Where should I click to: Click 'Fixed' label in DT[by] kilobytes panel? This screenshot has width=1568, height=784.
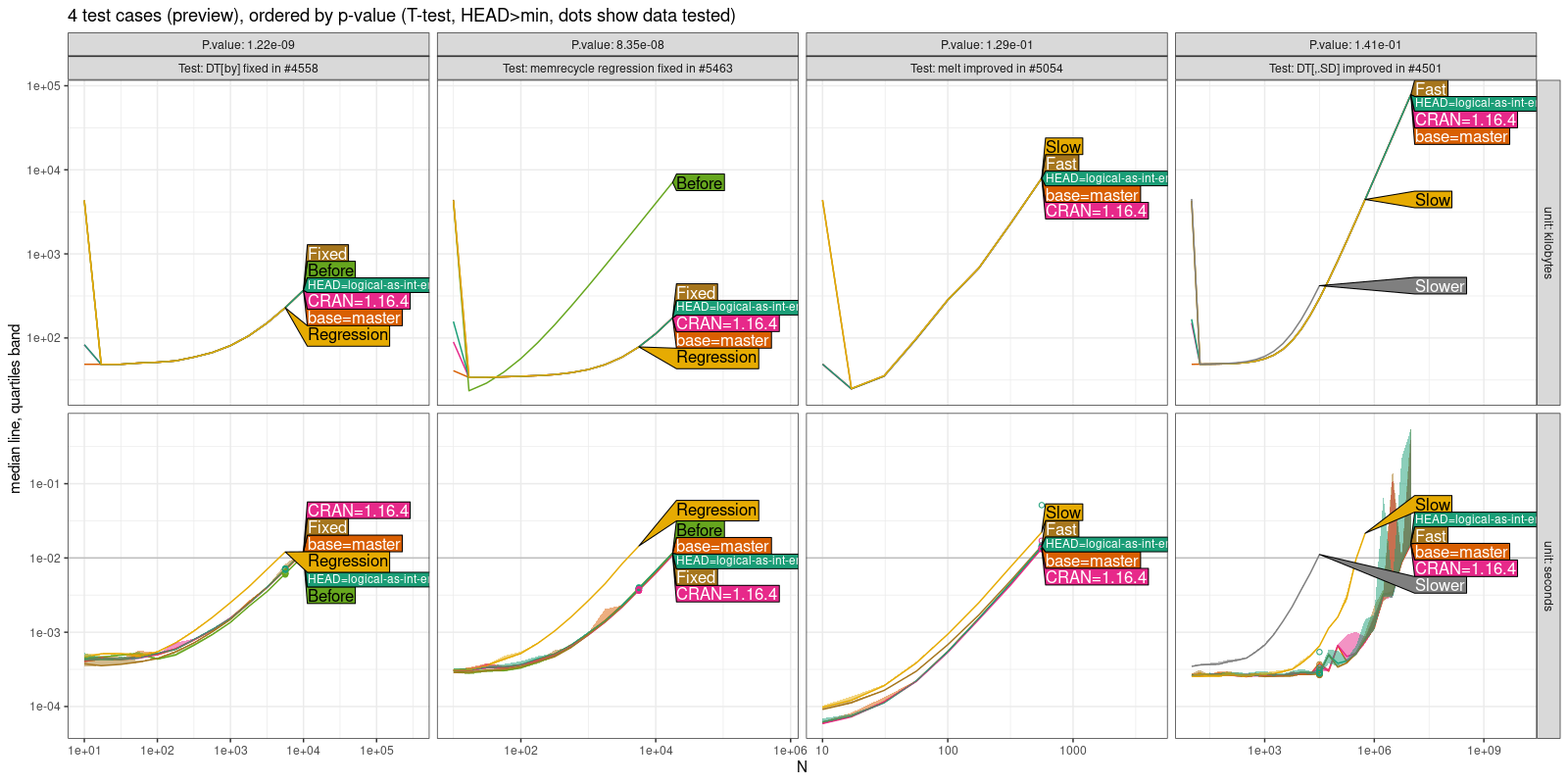[x=327, y=254]
